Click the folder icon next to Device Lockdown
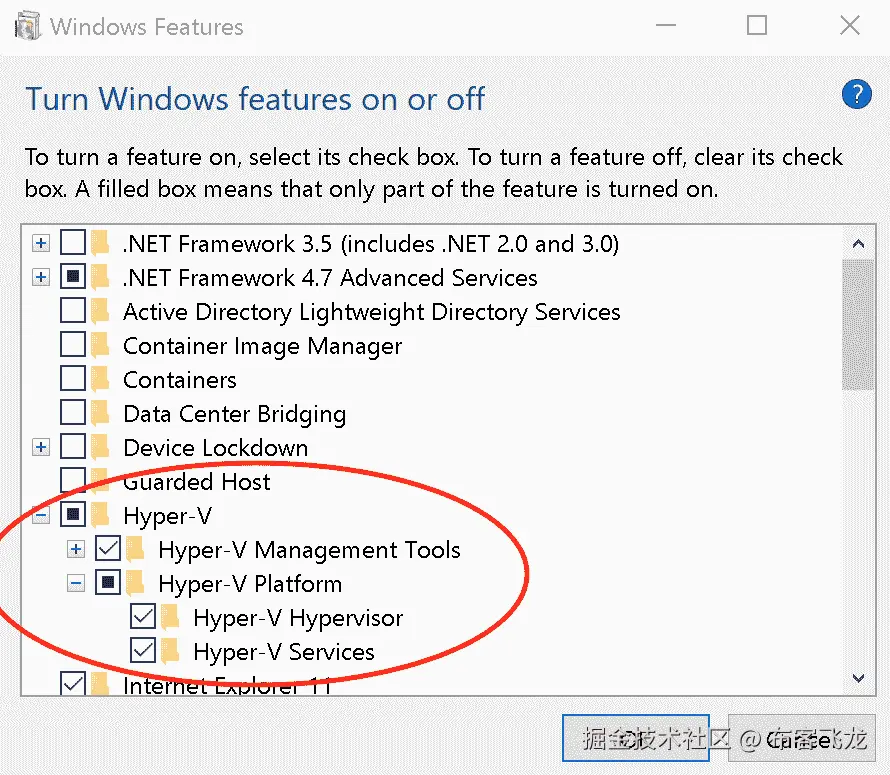 point(100,448)
